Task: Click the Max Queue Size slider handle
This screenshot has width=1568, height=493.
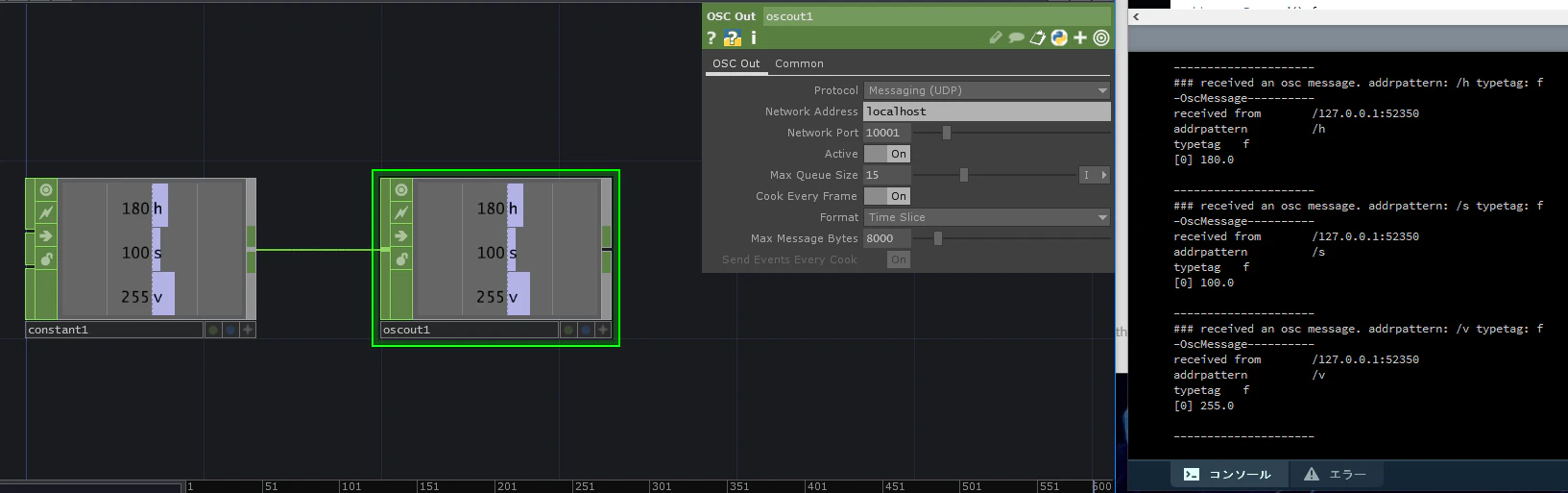Action: click(x=964, y=175)
